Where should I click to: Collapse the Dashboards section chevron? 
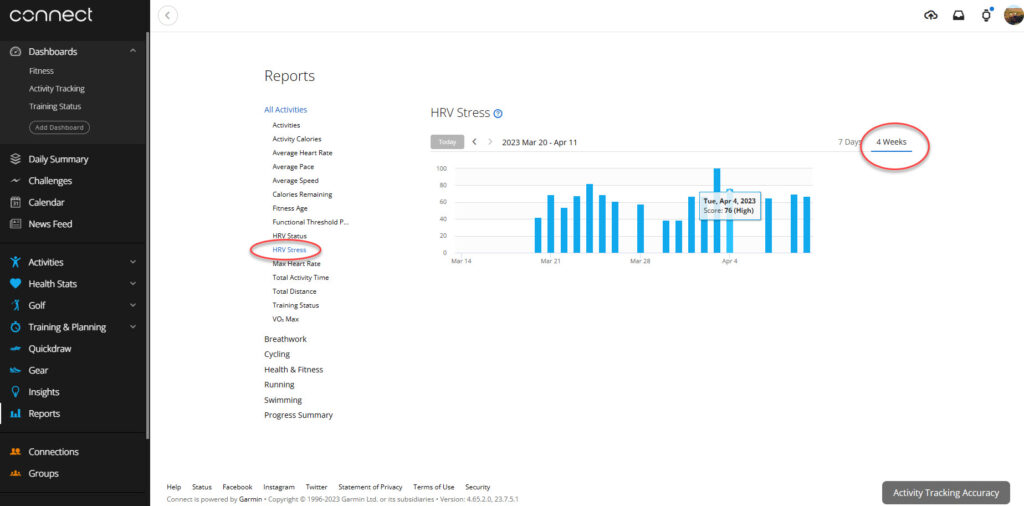click(x=133, y=51)
